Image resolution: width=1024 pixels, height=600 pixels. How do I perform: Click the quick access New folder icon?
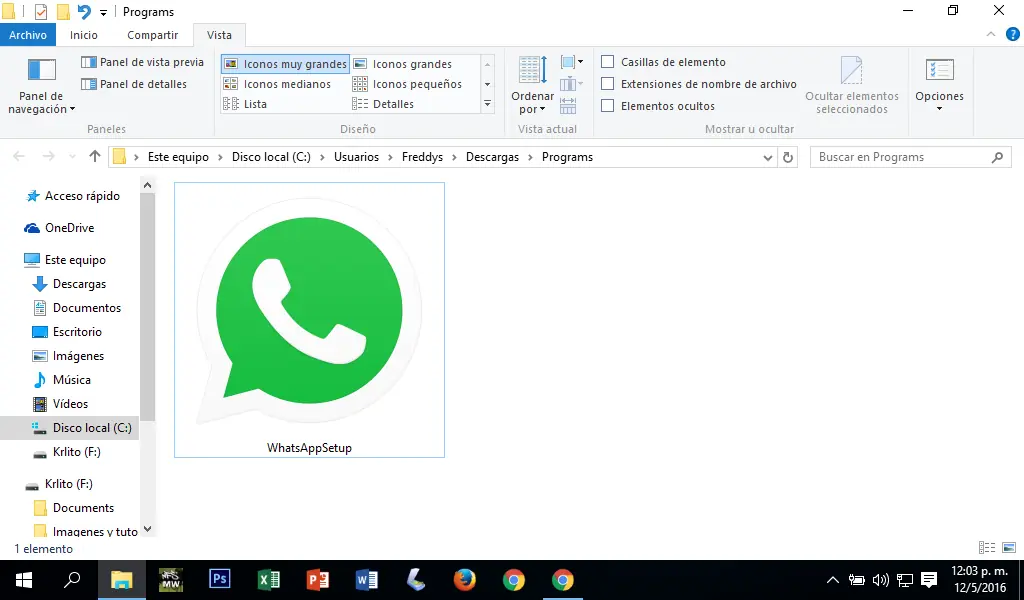[63, 12]
